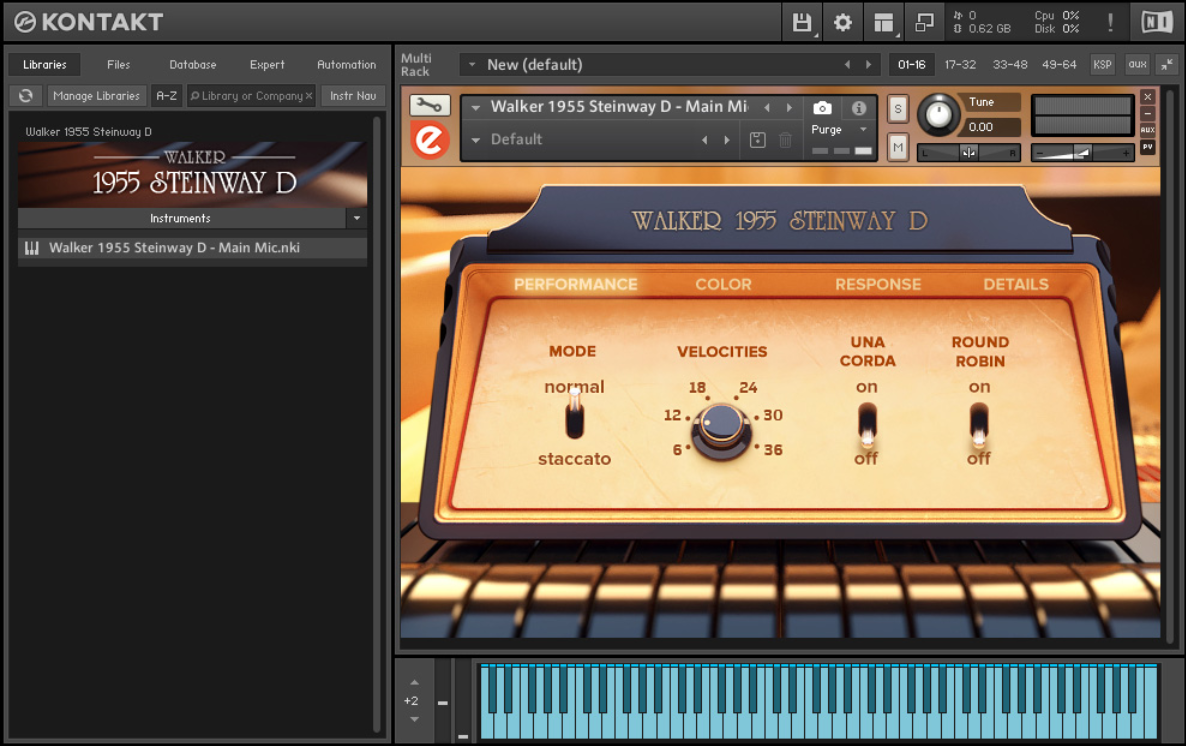Select the PERFORMANCE page
Image resolution: width=1186 pixels, height=746 pixels.
click(x=576, y=284)
